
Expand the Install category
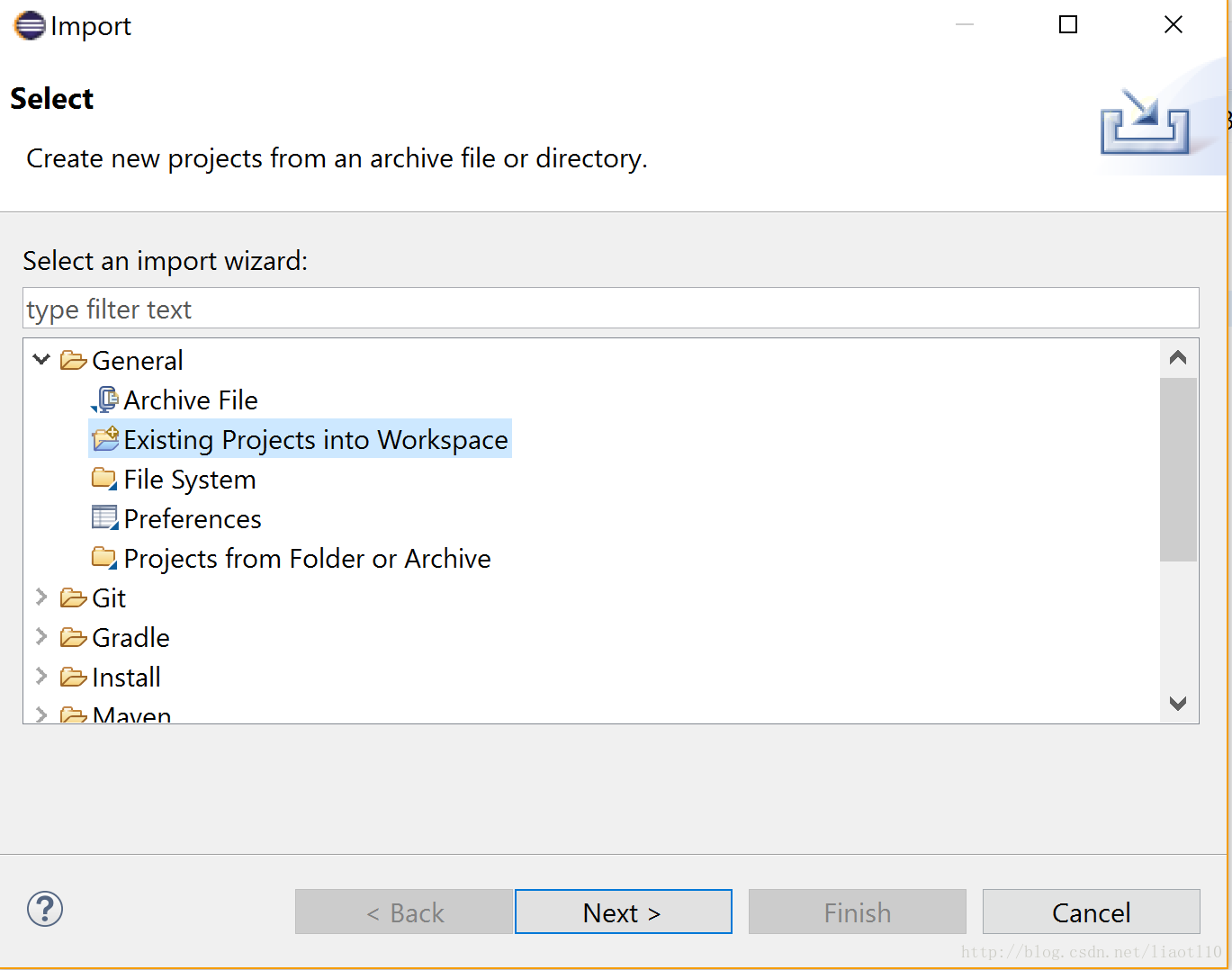click(41, 676)
